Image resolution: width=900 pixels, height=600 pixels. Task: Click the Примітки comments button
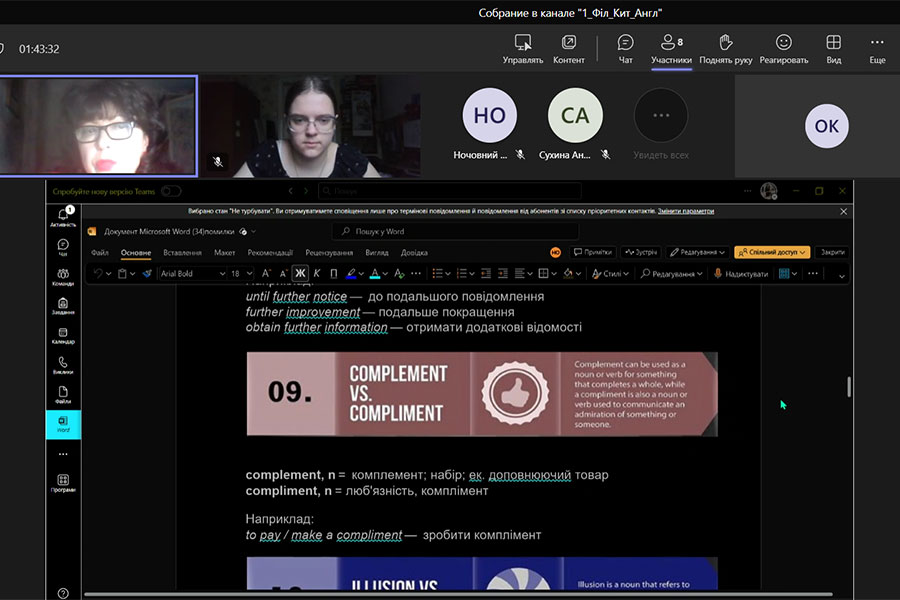coord(591,253)
